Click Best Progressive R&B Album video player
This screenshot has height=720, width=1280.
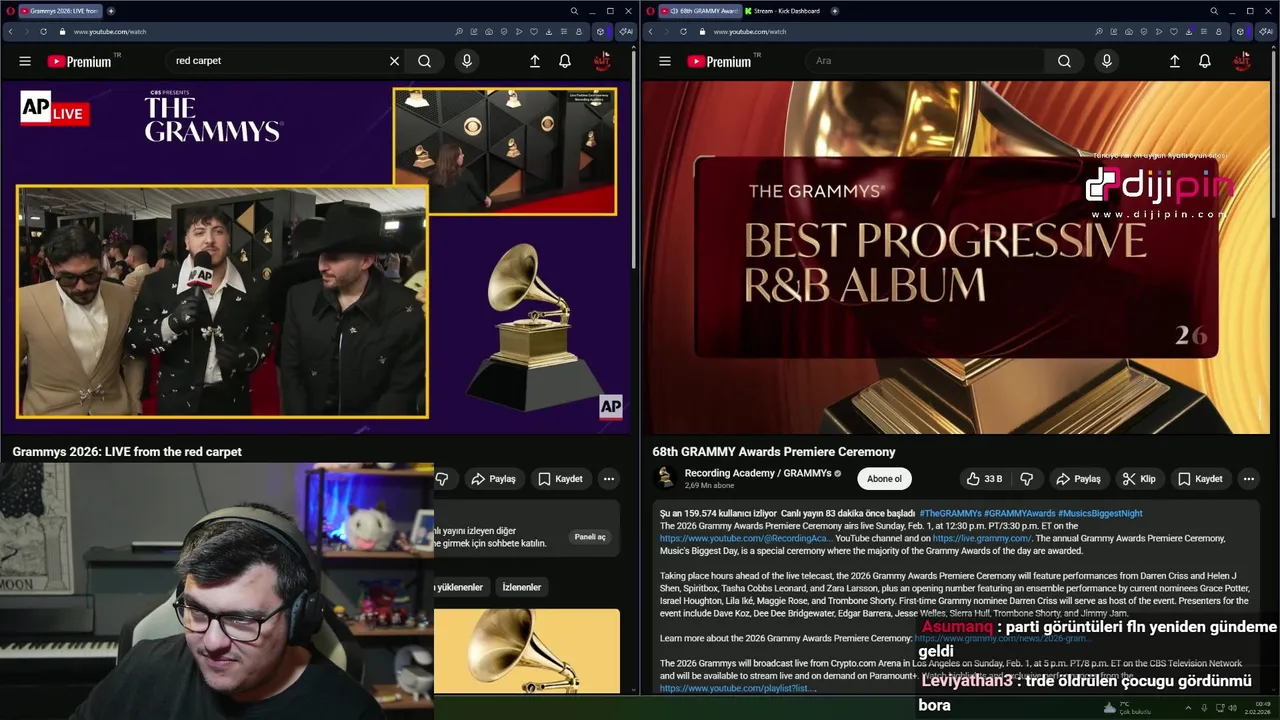956,258
